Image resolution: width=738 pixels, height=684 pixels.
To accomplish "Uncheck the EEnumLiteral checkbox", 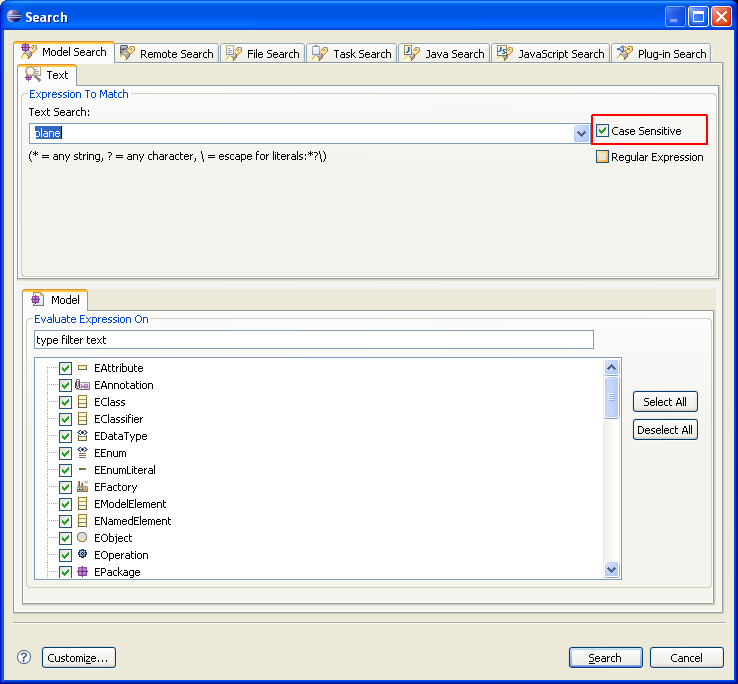I will click(x=65, y=470).
